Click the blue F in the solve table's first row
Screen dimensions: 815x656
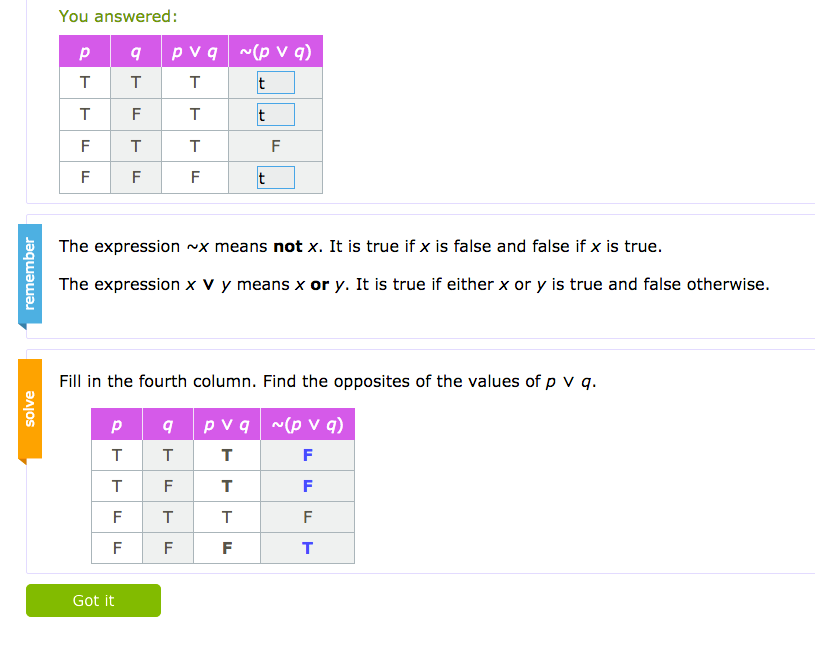(x=307, y=456)
